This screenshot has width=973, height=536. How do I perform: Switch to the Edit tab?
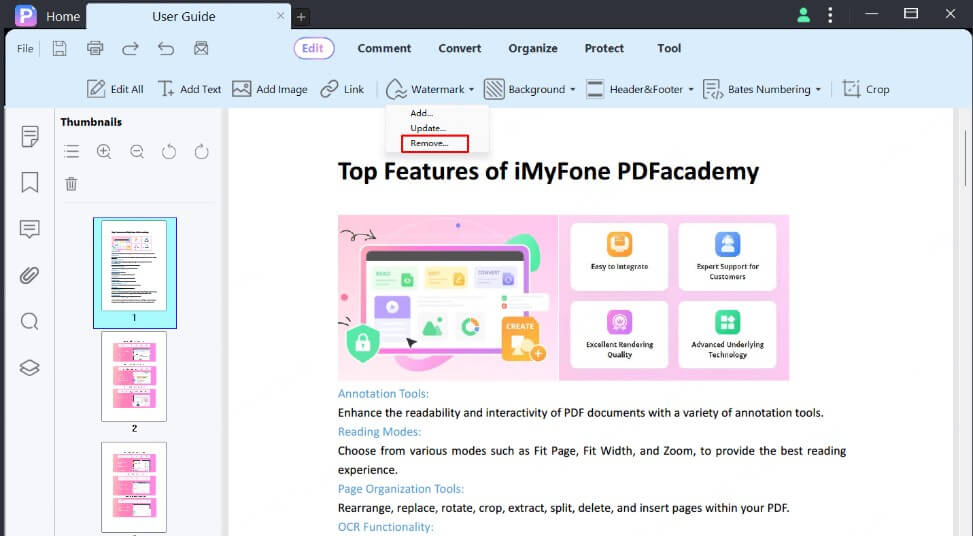click(x=313, y=48)
